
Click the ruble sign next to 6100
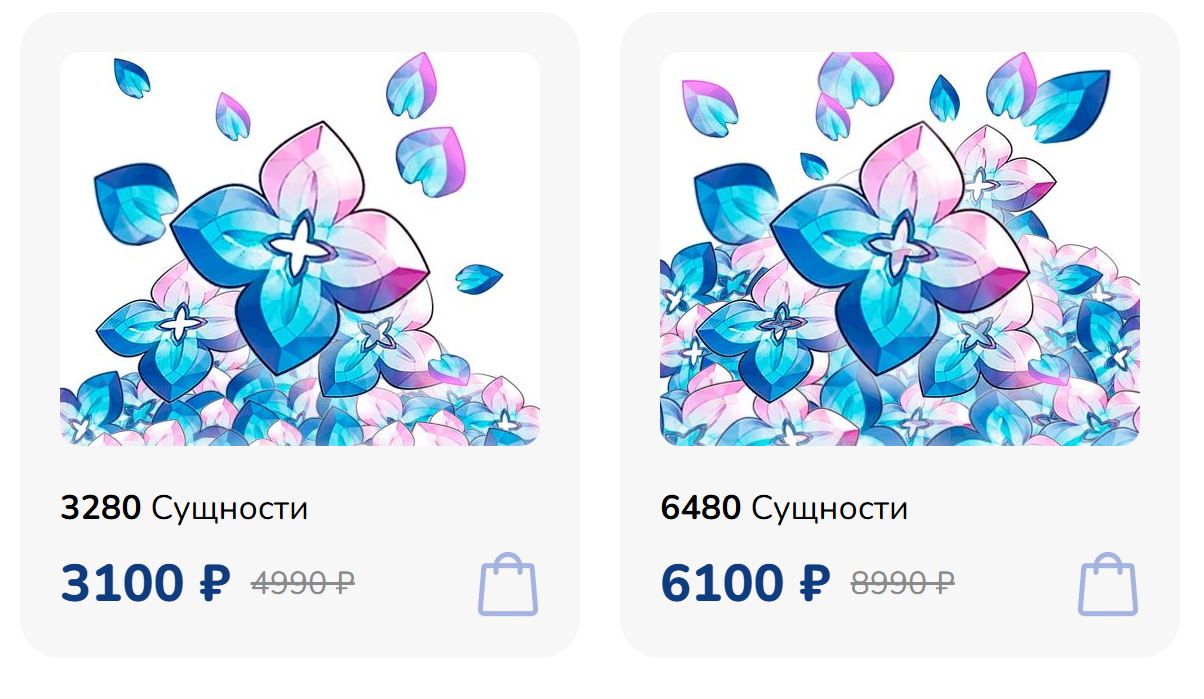click(812, 583)
